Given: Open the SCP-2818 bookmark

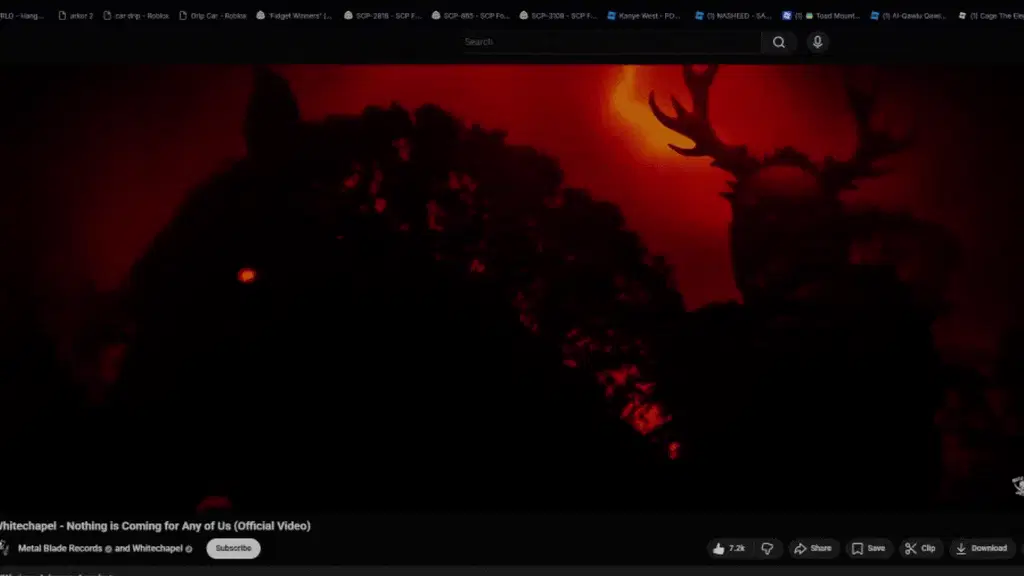Looking at the screenshot, I should pyautogui.click(x=383, y=16).
